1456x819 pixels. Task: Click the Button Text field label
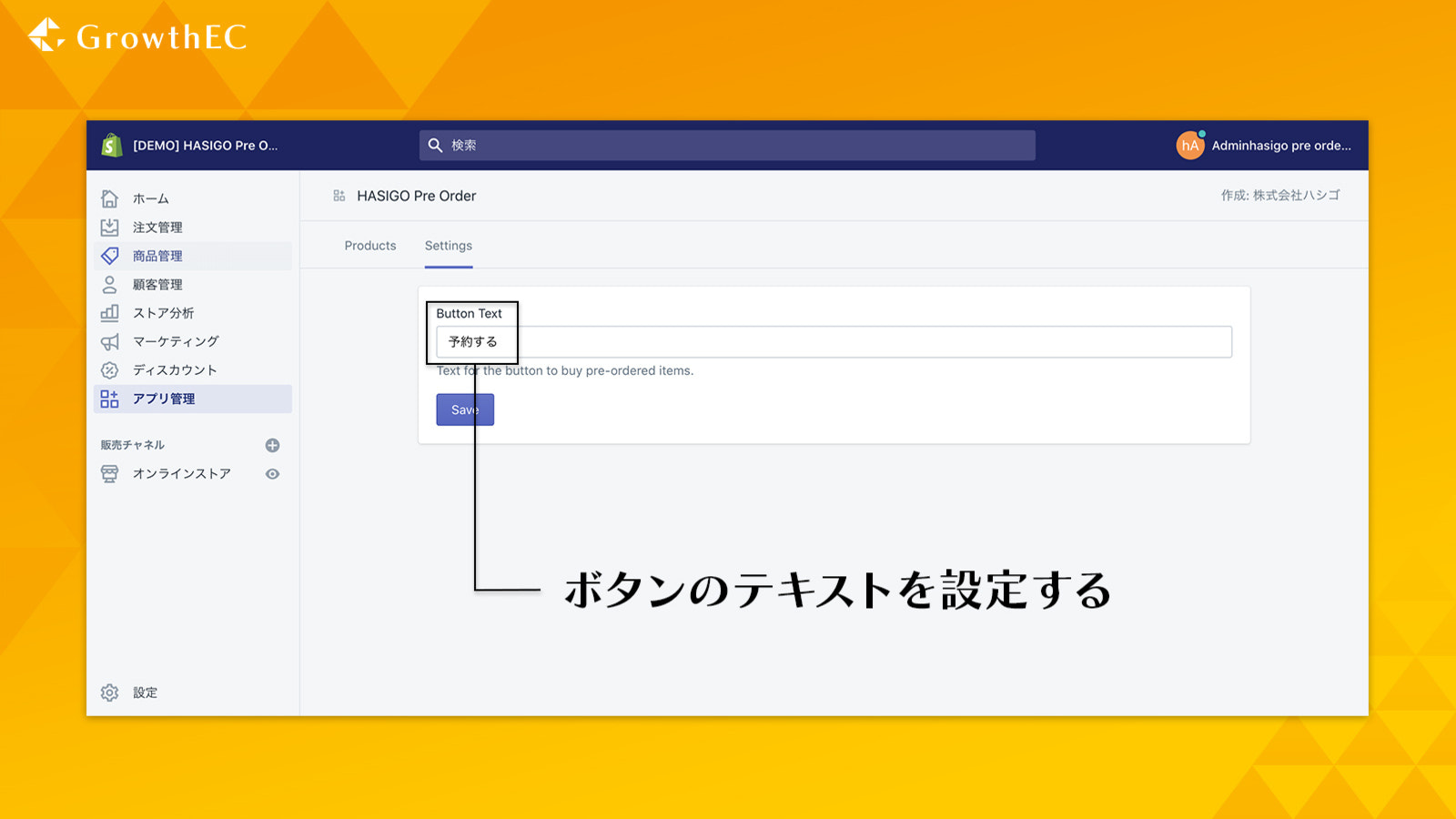[469, 313]
